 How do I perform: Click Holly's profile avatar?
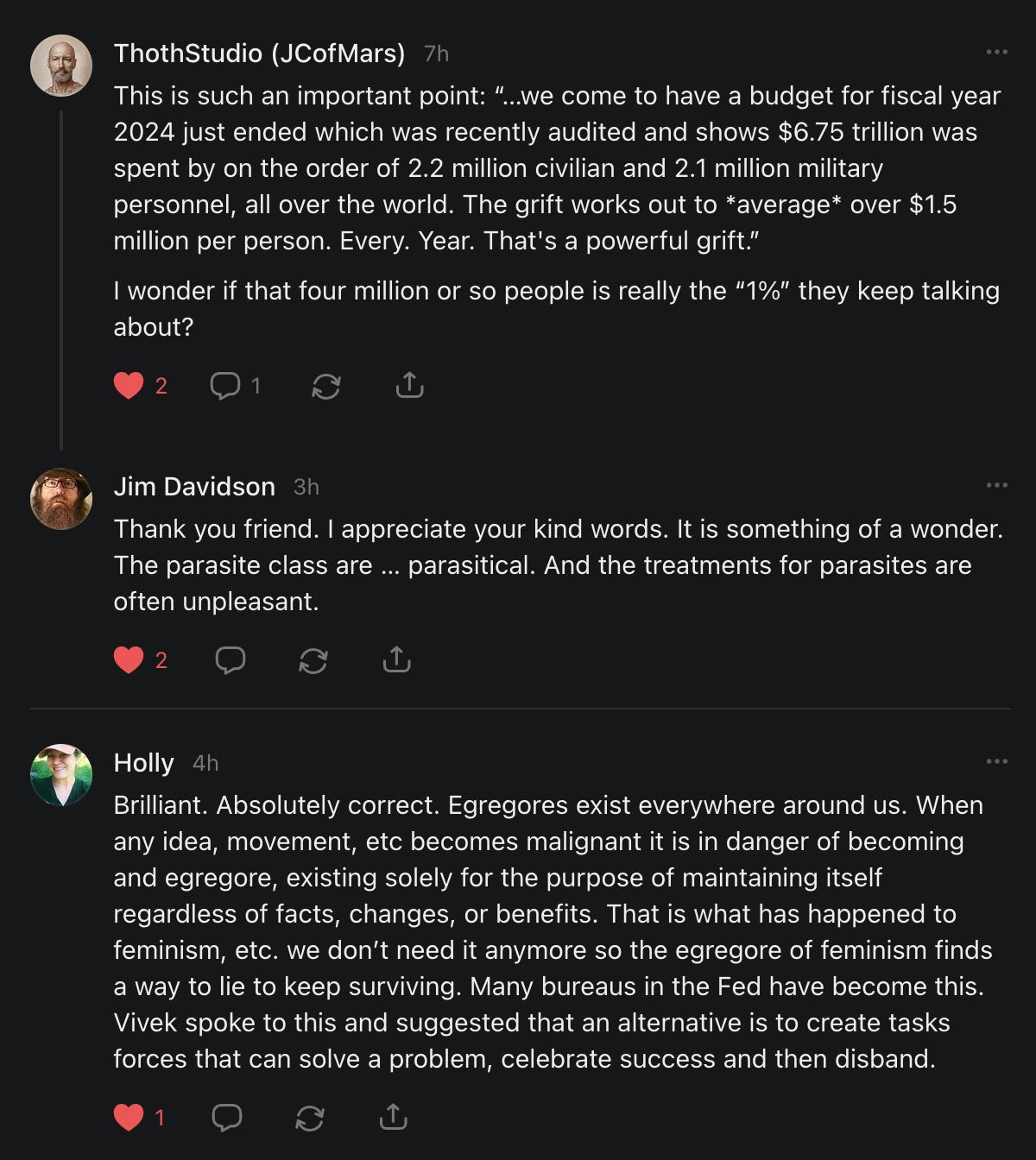[x=61, y=775]
